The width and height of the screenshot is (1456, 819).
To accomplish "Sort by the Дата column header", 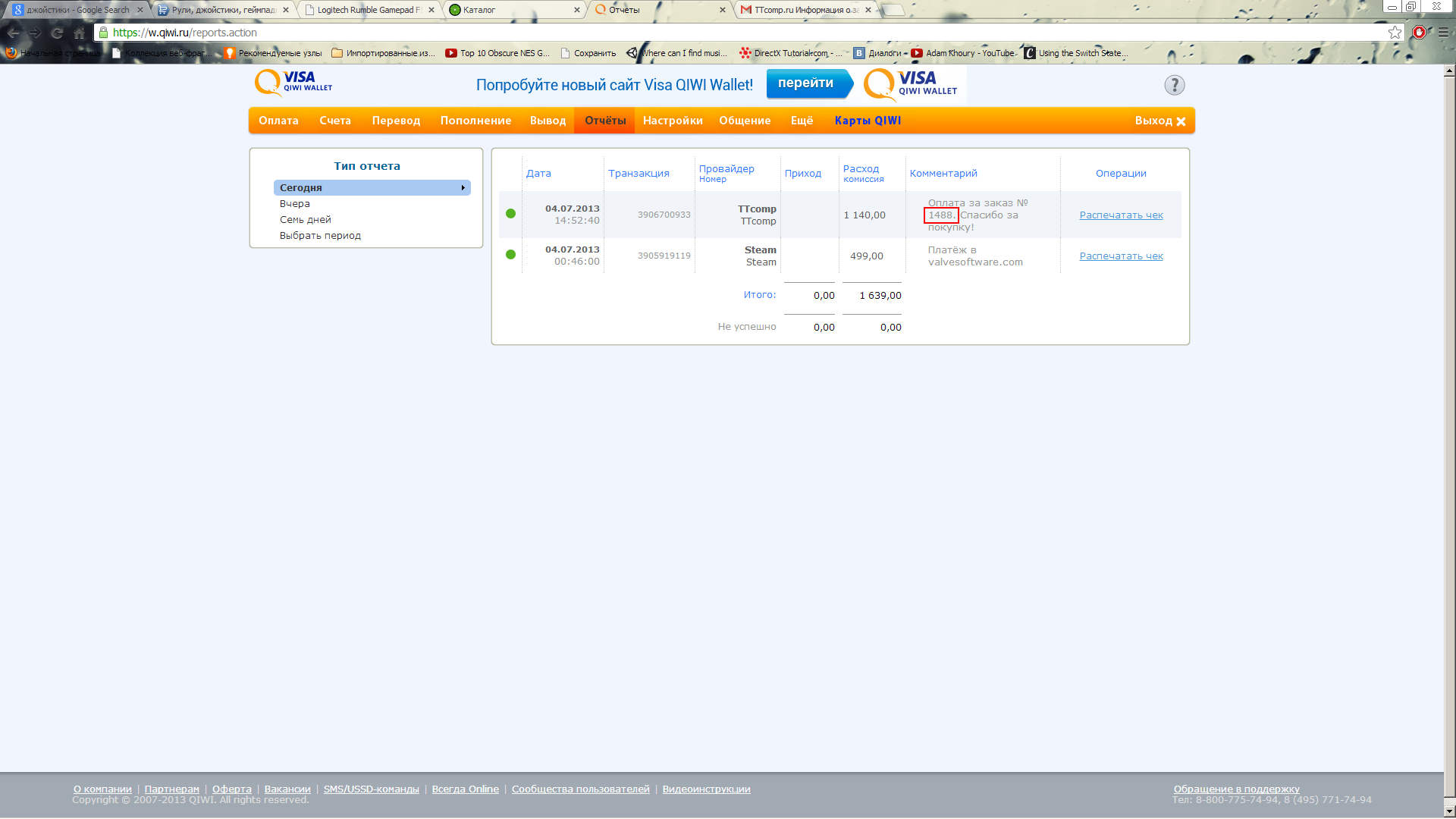I will (538, 173).
